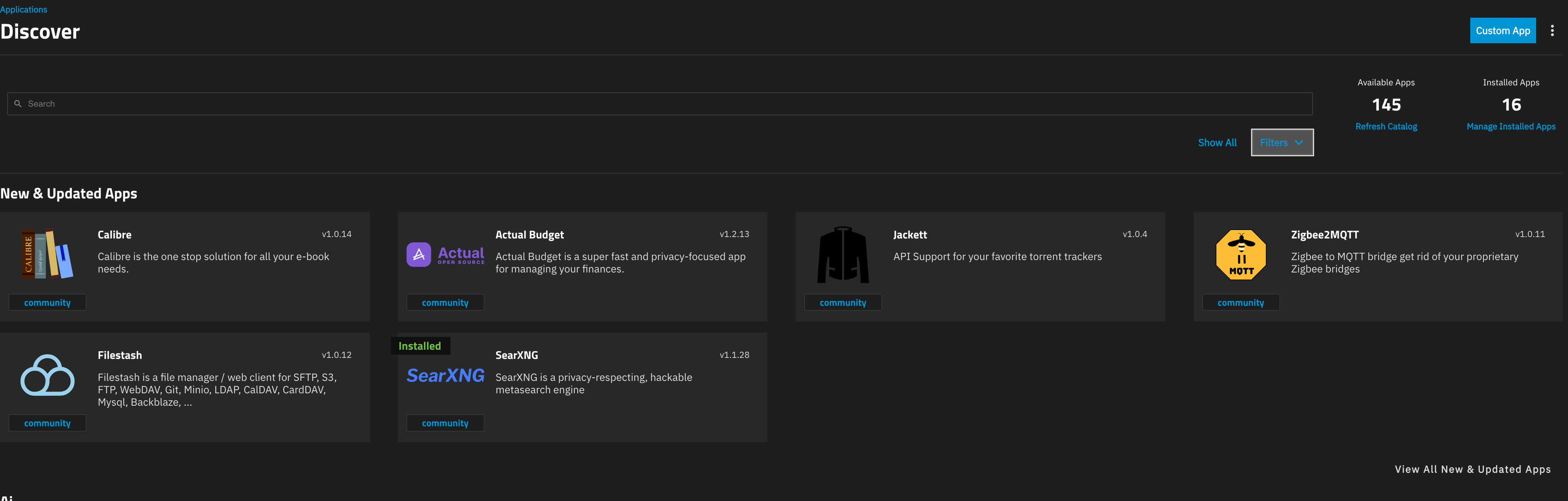Open Manage Installed Apps link
This screenshot has width=1568, height=501.
point(1511,126)
